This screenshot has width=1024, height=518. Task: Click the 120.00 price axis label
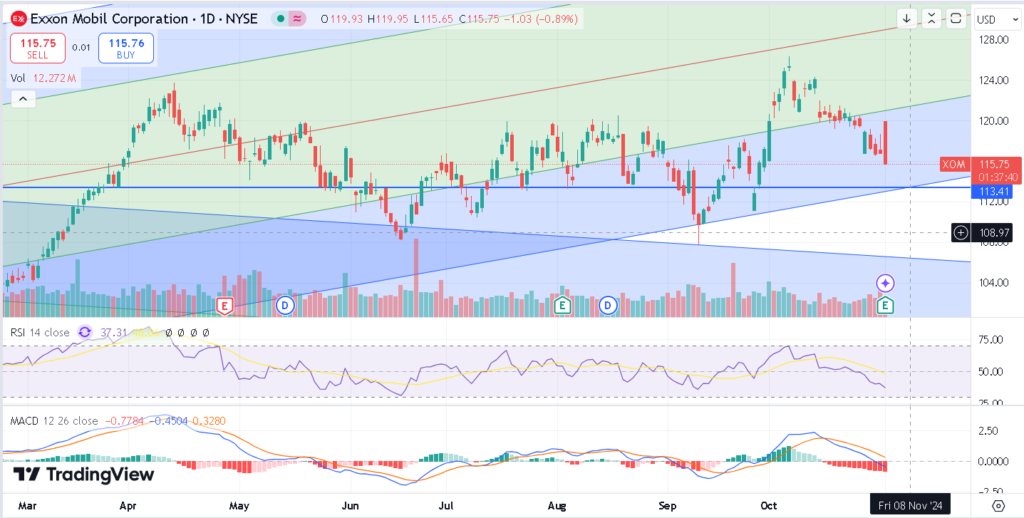995,121
